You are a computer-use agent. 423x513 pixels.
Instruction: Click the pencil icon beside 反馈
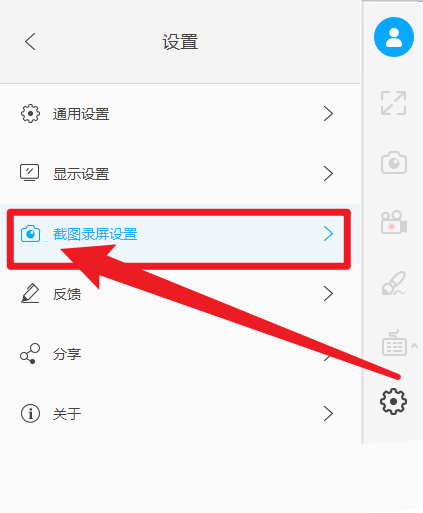30,293
